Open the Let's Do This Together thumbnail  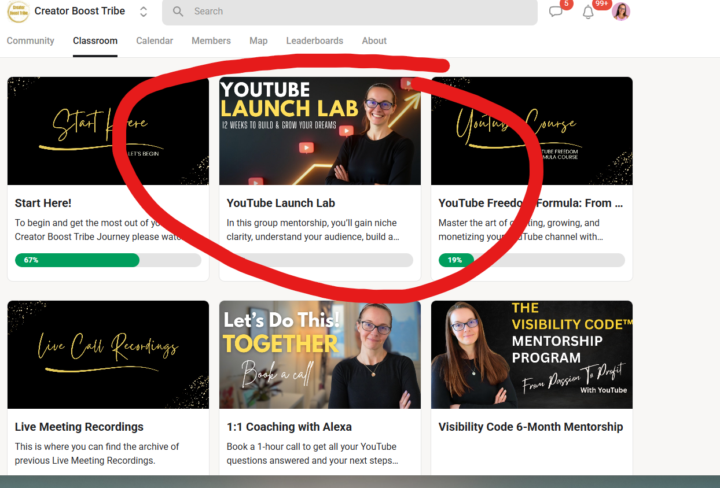click(x=320, y=354)
